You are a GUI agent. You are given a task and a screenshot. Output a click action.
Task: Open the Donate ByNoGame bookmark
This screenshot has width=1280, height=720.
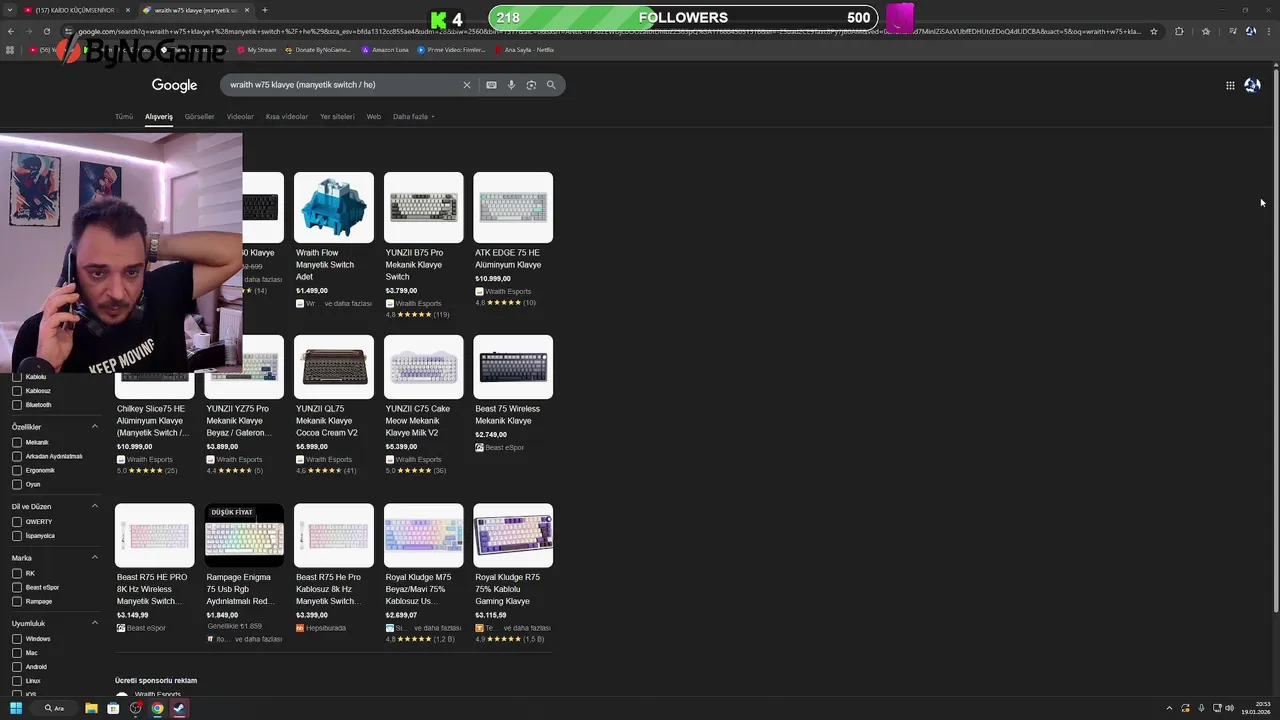pos(318,50)
